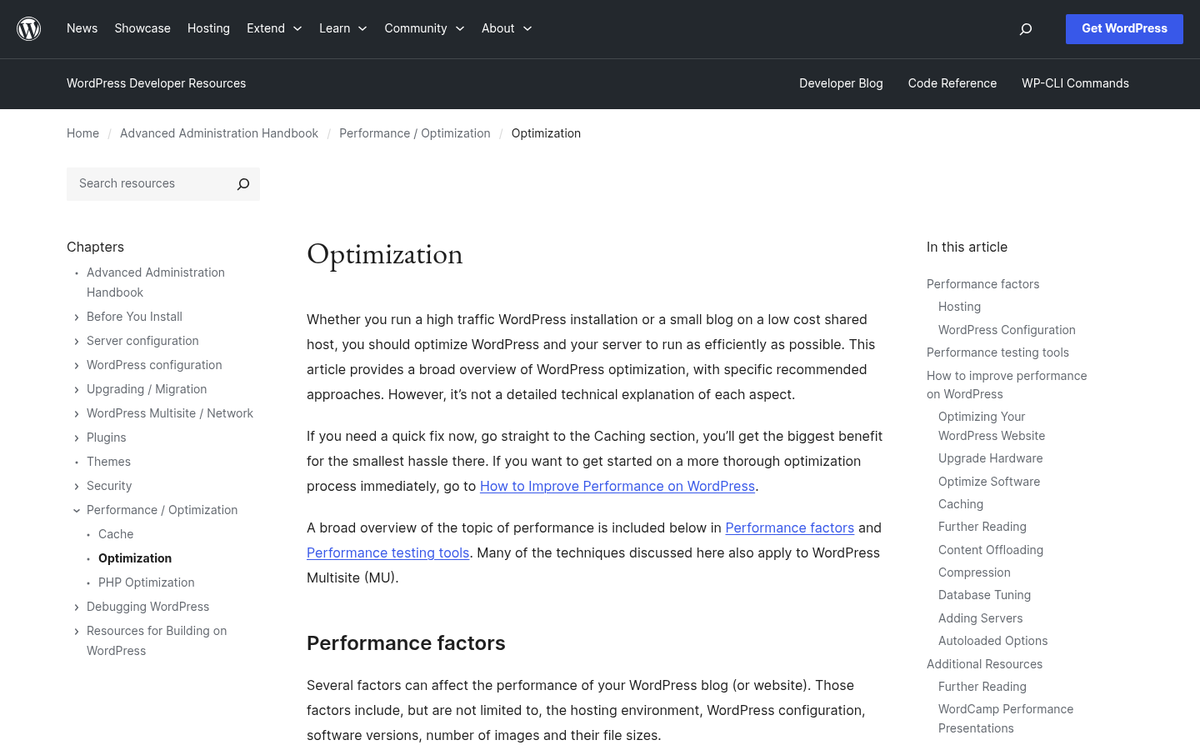Follow the Performance testing tools inline link
This screenshot has width=1200, height=750.
[388, 553]
